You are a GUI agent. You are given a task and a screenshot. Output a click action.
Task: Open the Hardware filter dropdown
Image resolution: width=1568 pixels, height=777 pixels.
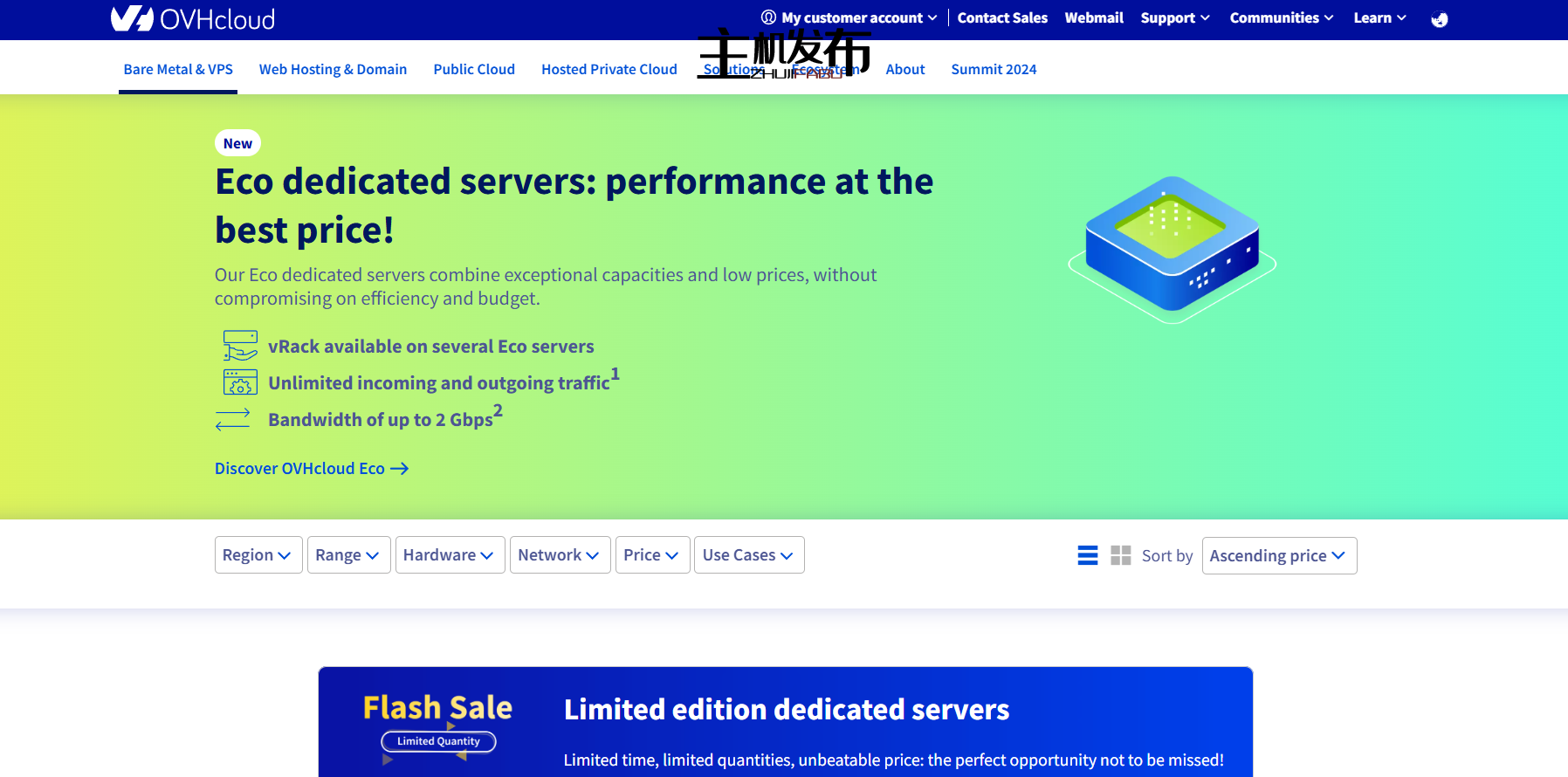click(x=450, y=555)
